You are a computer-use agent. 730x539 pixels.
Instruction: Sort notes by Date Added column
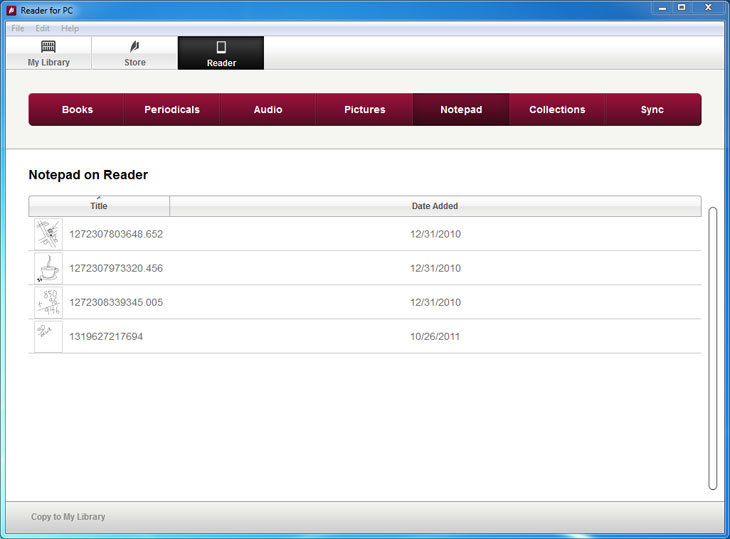(x=435, y=206)
